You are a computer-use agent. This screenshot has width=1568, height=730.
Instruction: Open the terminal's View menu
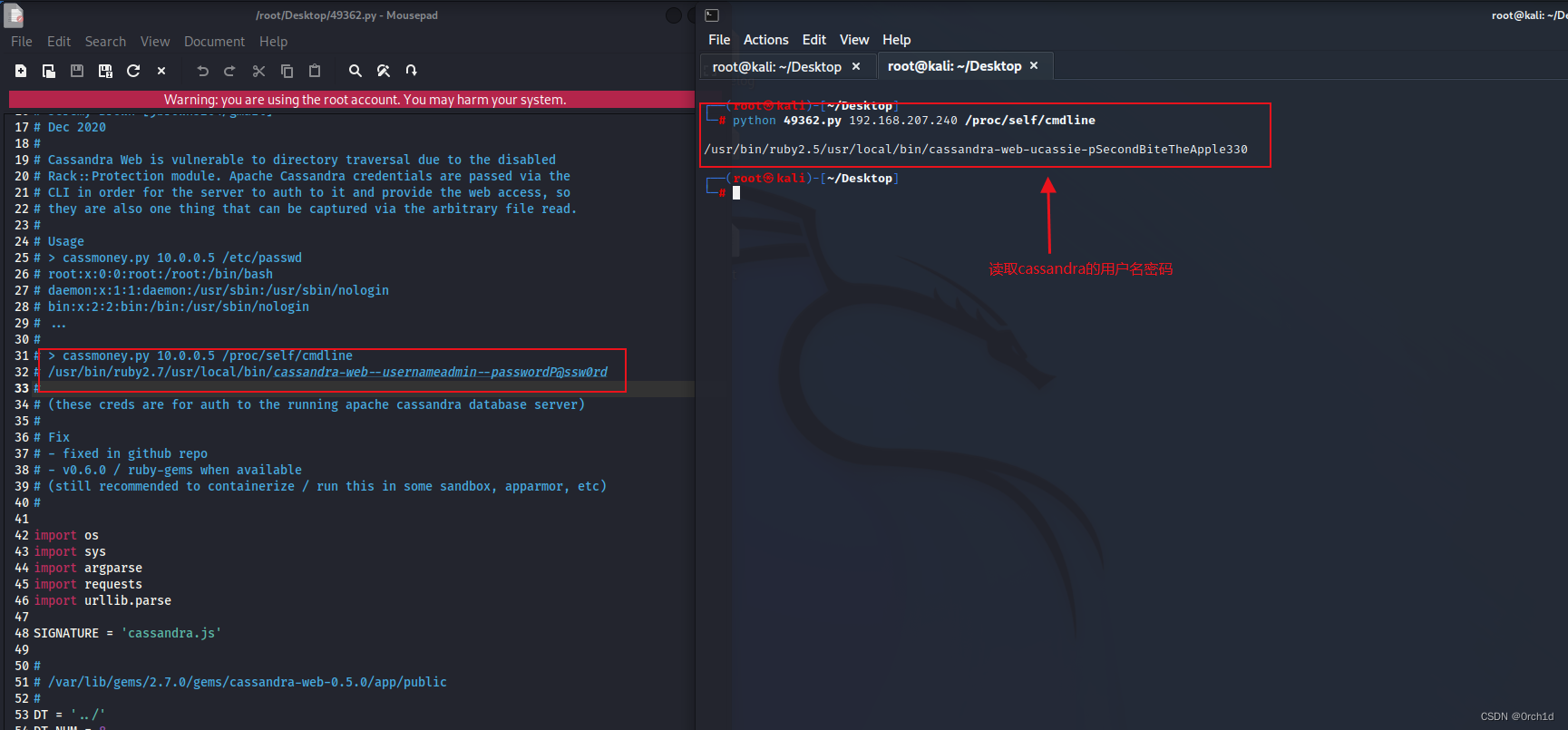click(x=854, y=40)
